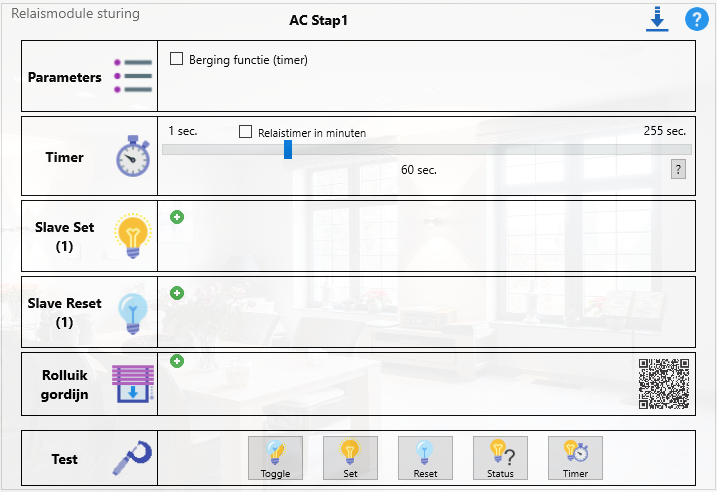This screenshot has width=717, height=492.
Task: Click the QR code image
Action: 664,384
